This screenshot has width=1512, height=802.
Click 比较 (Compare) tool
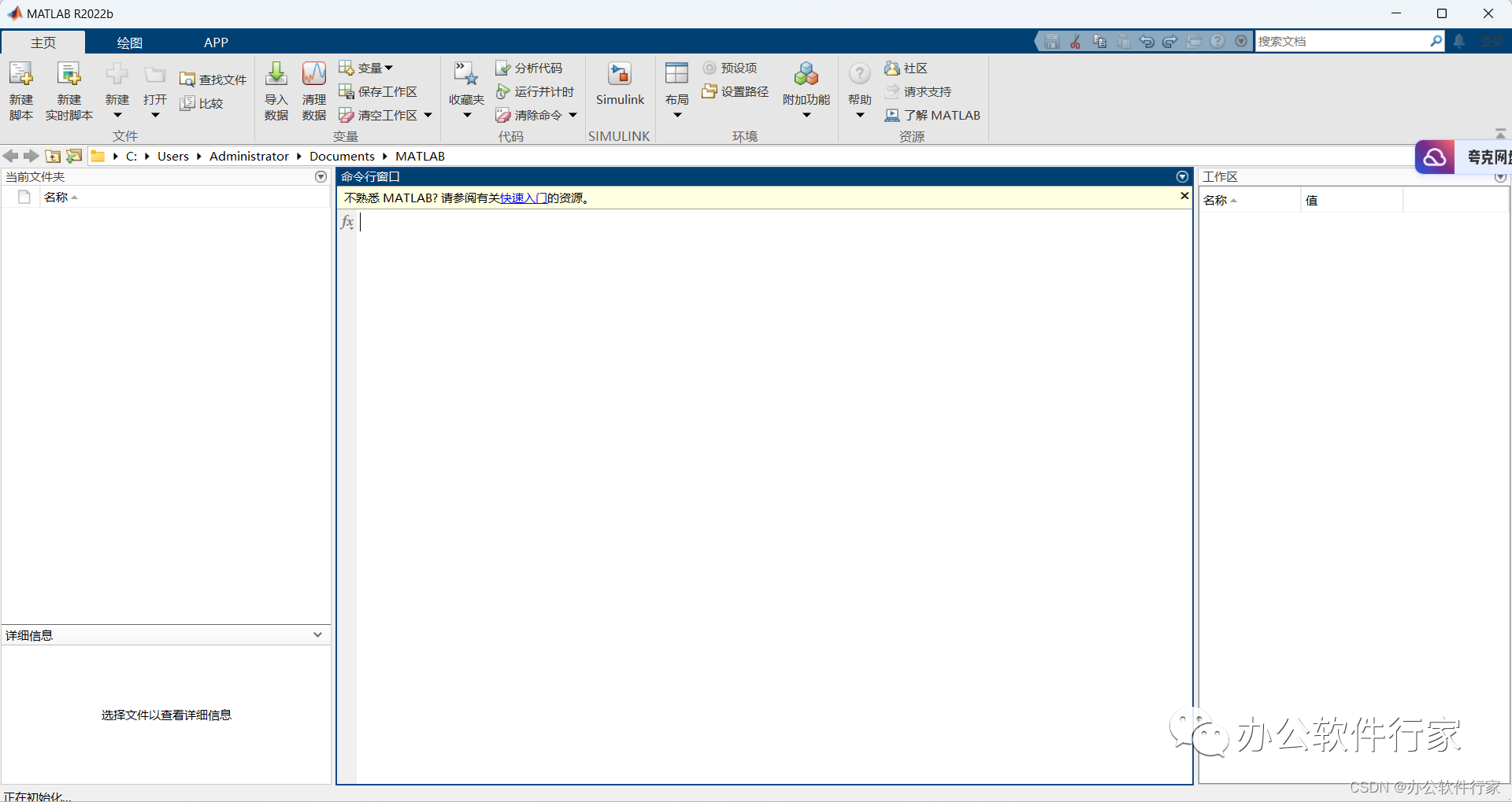point(202,103)
